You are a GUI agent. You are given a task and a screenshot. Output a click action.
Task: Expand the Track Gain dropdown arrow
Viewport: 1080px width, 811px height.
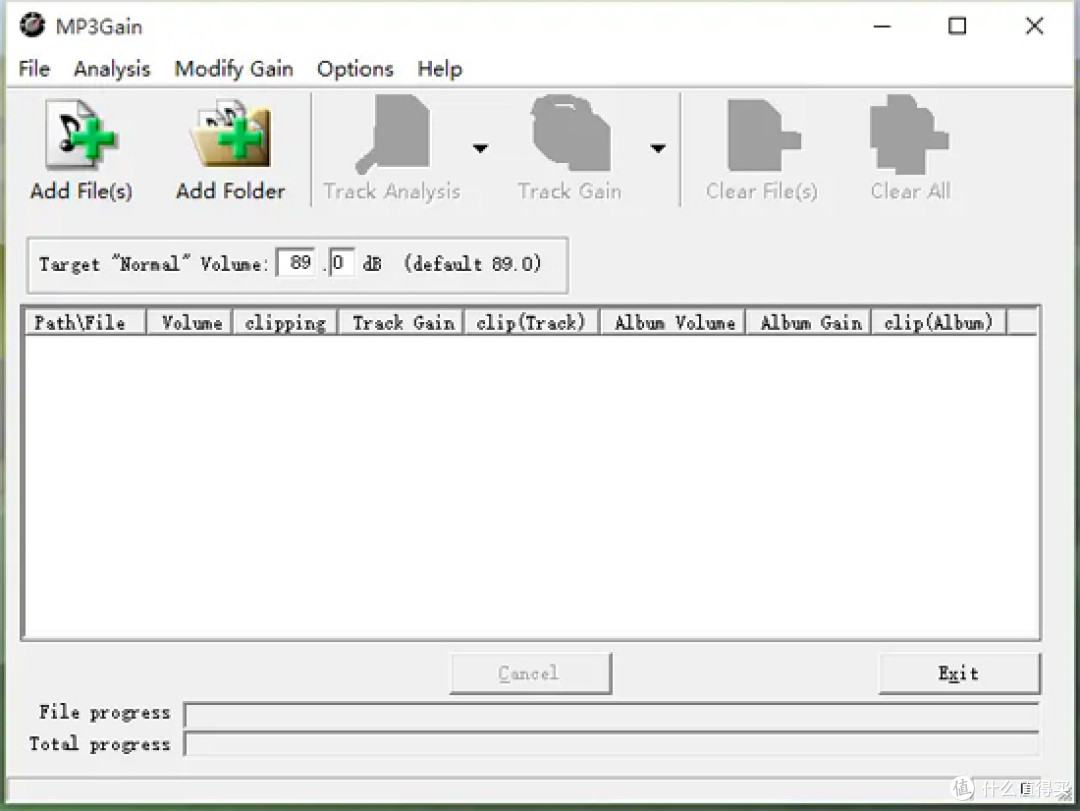[658, 148]
